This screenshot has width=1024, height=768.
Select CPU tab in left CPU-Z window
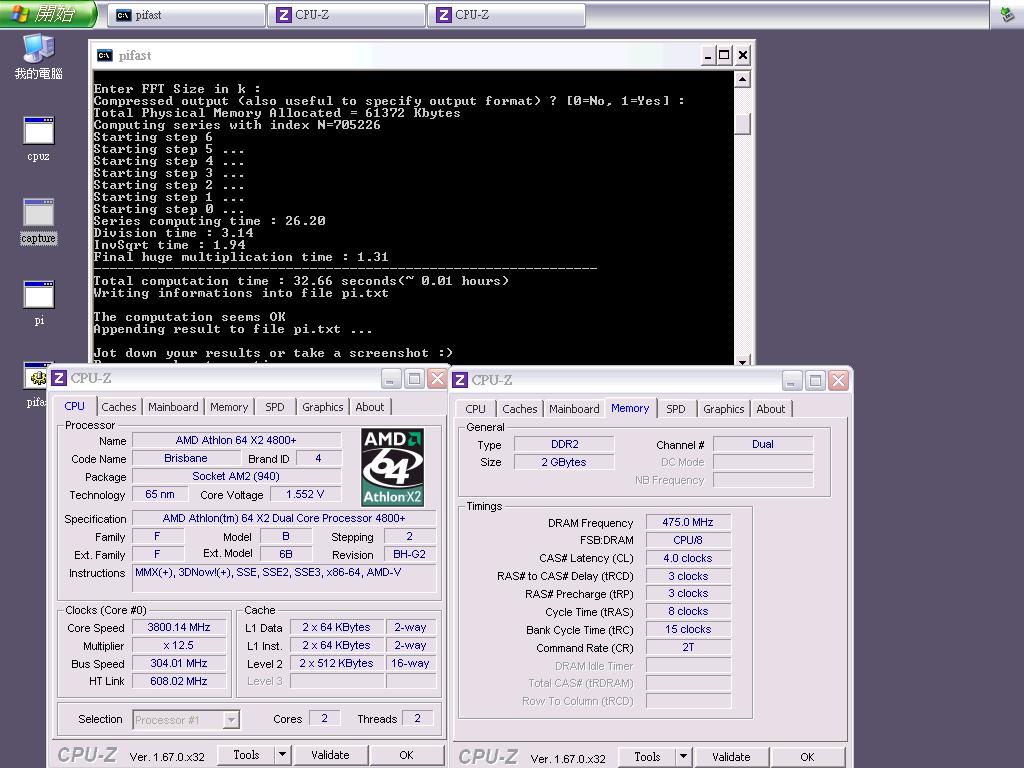[x=74, y=406]
